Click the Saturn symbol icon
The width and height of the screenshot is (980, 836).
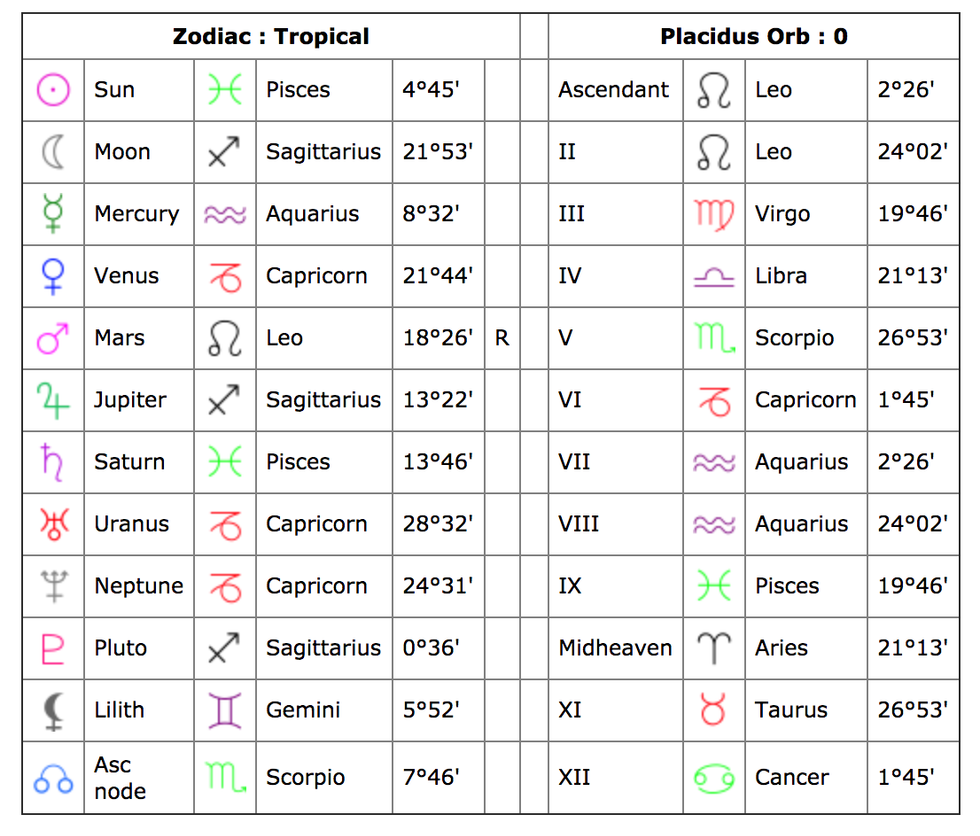pos(53,462)
